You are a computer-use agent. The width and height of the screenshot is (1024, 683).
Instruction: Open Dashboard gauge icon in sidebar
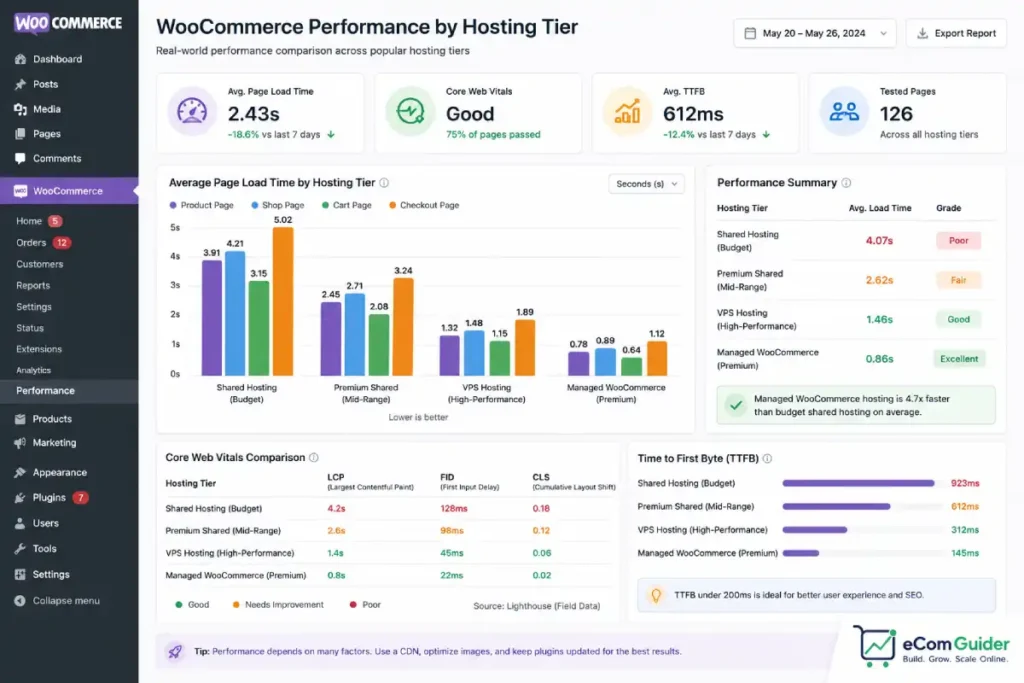point(20,59)
